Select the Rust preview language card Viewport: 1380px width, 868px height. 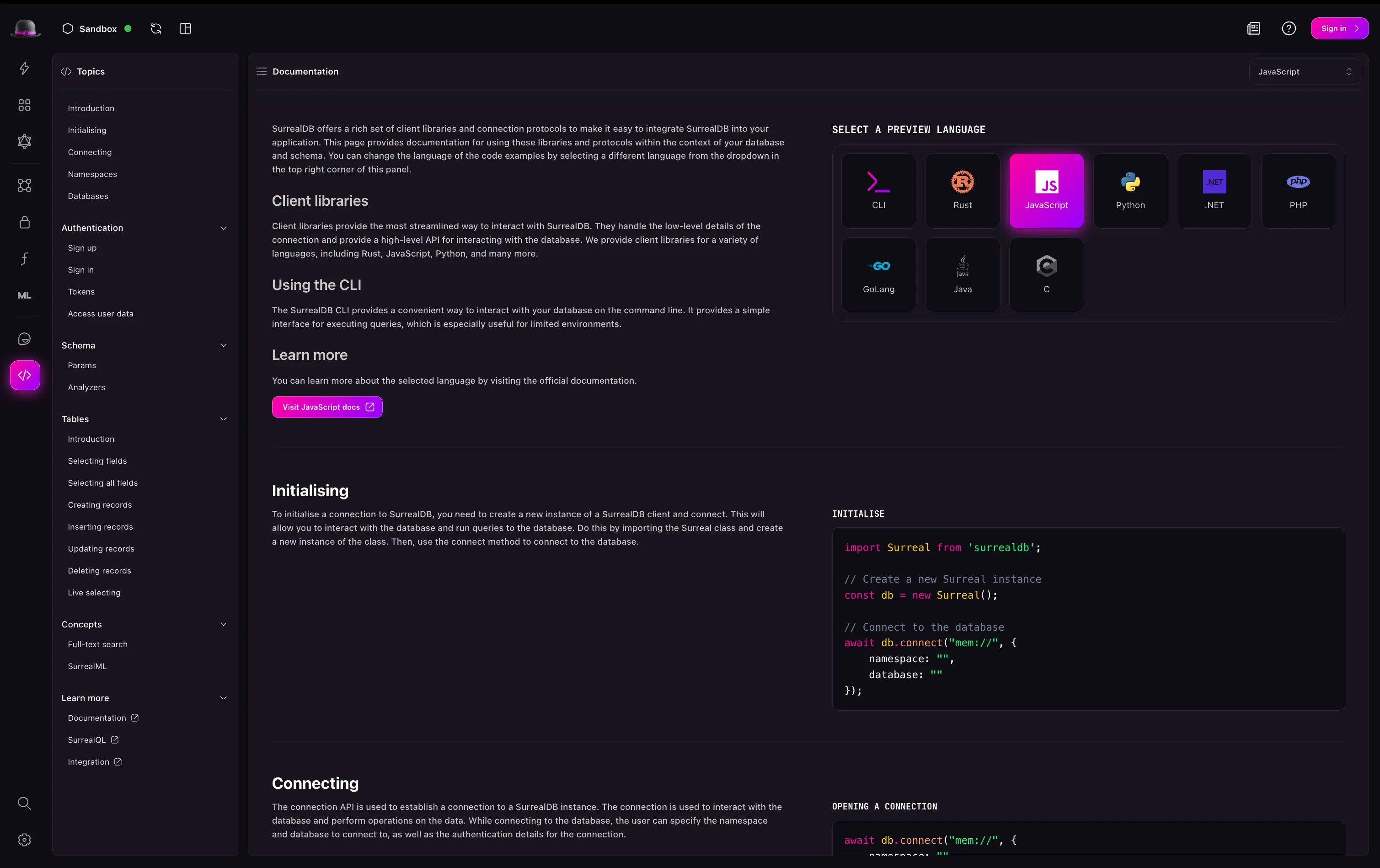(962, 191)
